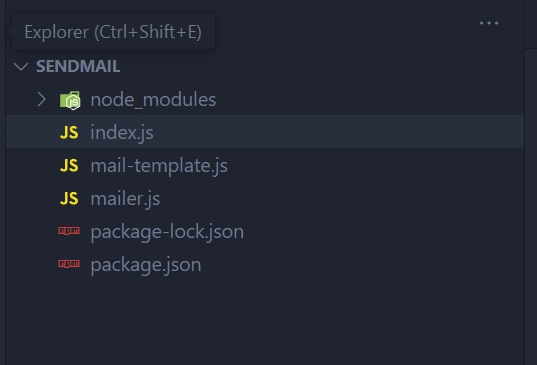Click the JS icon next to mailer.js
537x365 pixels.
pos(69,199)
